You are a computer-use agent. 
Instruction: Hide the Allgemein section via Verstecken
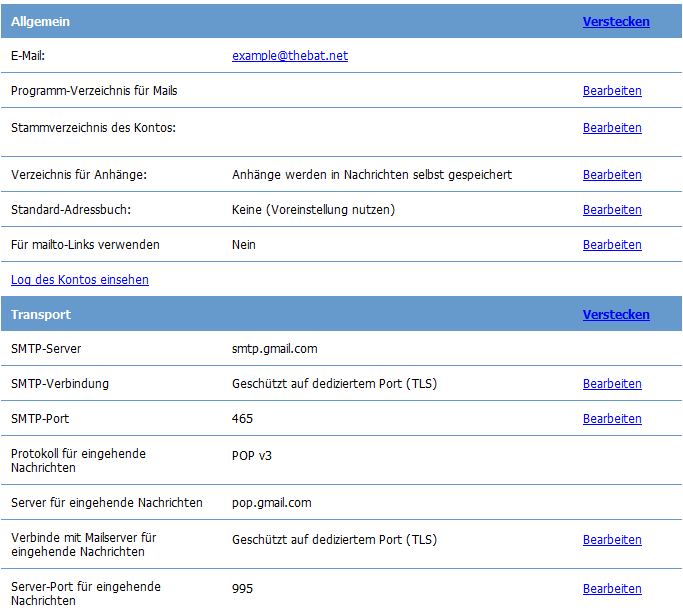coord(616,21)
